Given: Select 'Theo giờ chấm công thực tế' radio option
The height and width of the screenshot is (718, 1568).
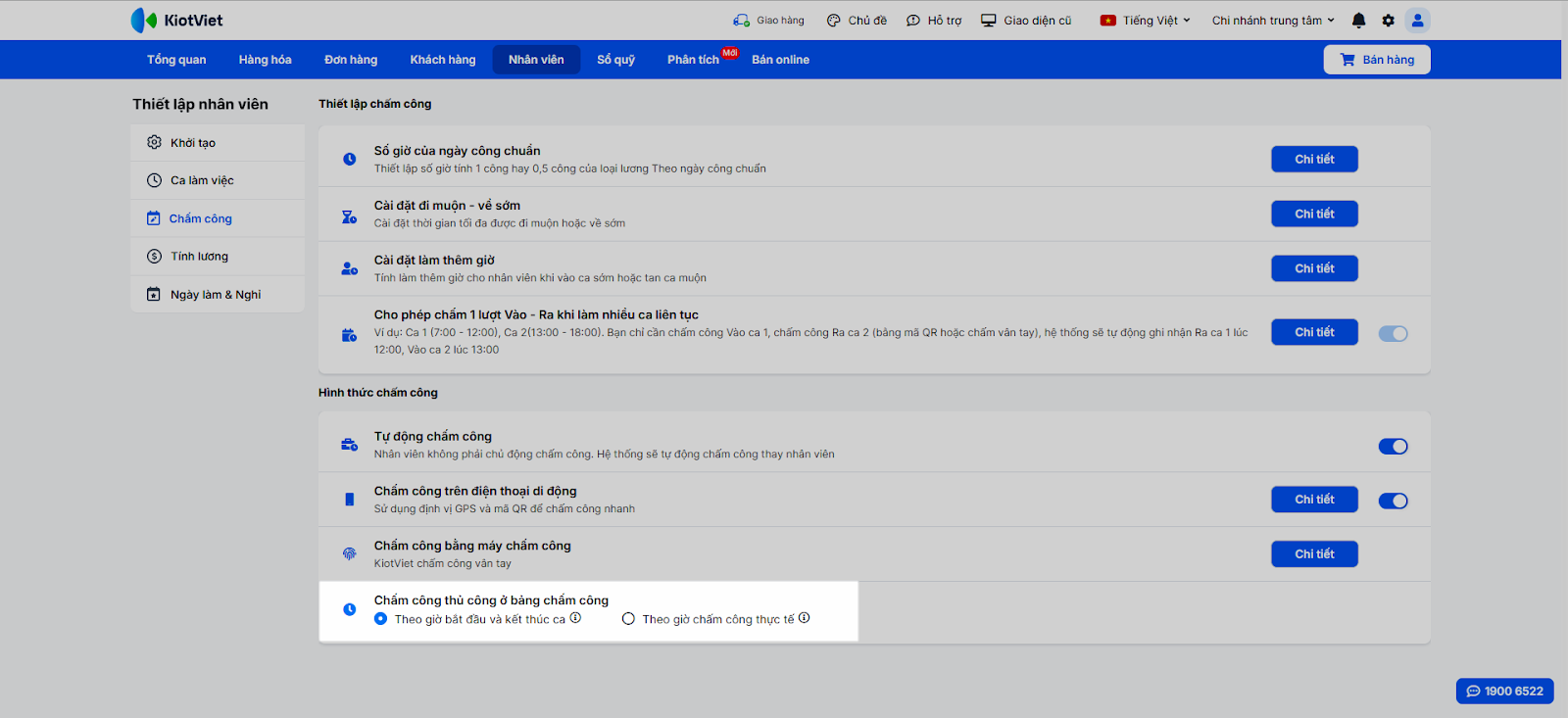Looking at the screenshot, I should click(x=629, y=619).
